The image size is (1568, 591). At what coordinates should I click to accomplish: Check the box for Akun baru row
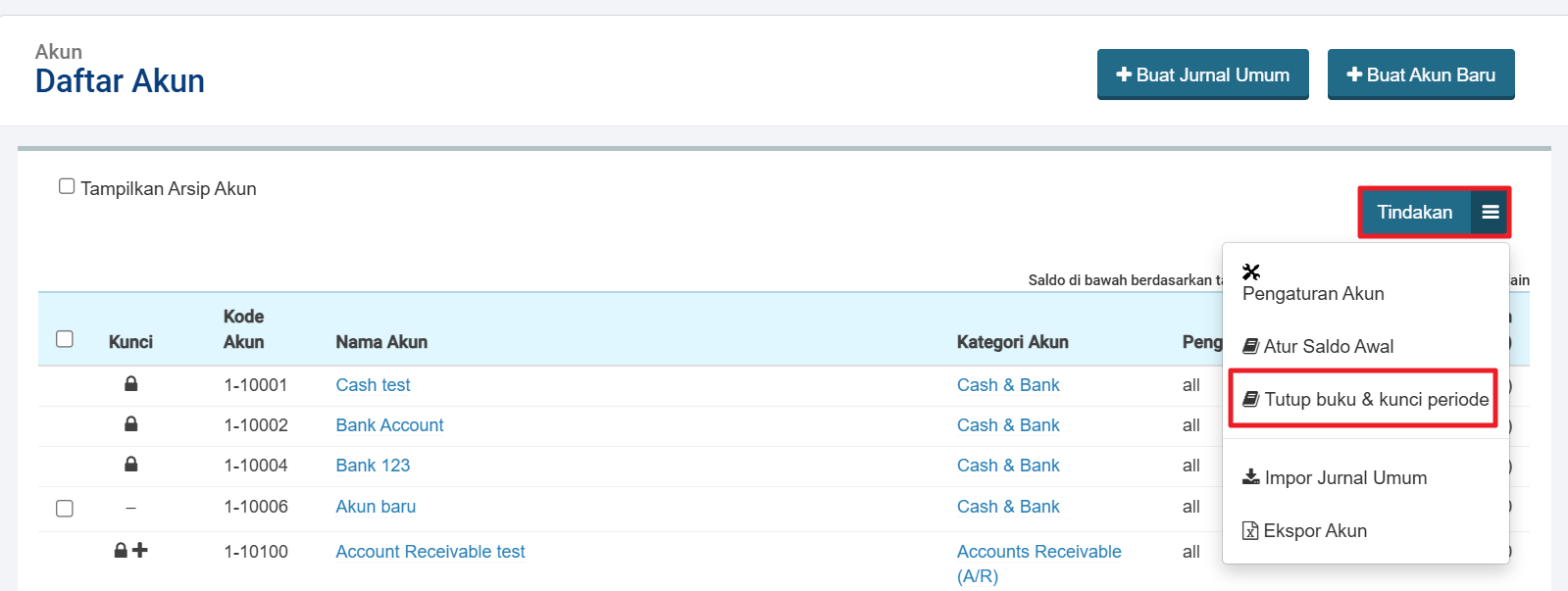click(x=65, y=508)
